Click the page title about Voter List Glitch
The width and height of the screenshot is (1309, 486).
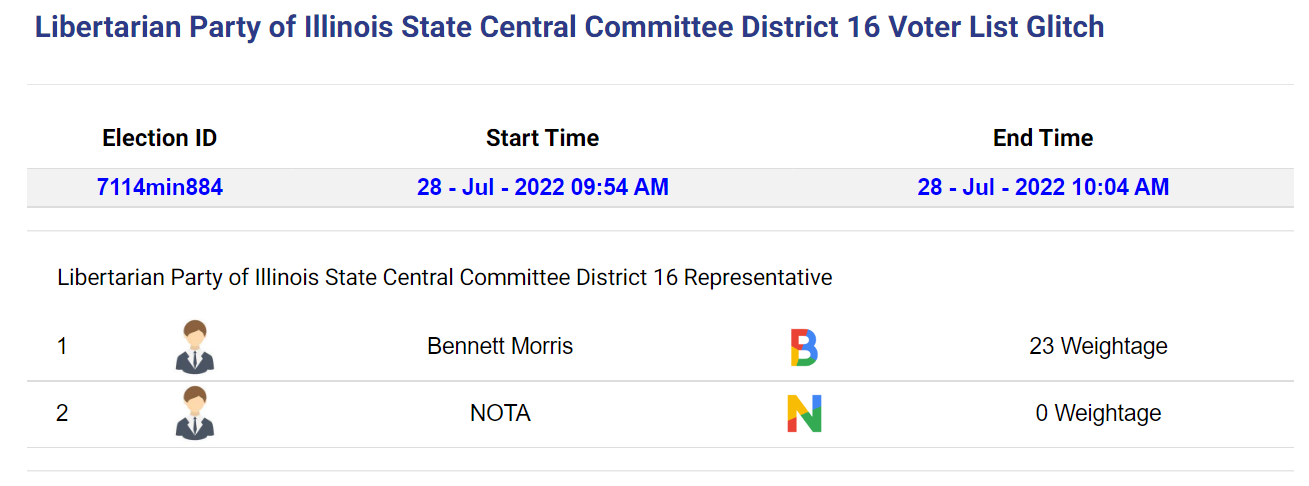pos(570,27)
